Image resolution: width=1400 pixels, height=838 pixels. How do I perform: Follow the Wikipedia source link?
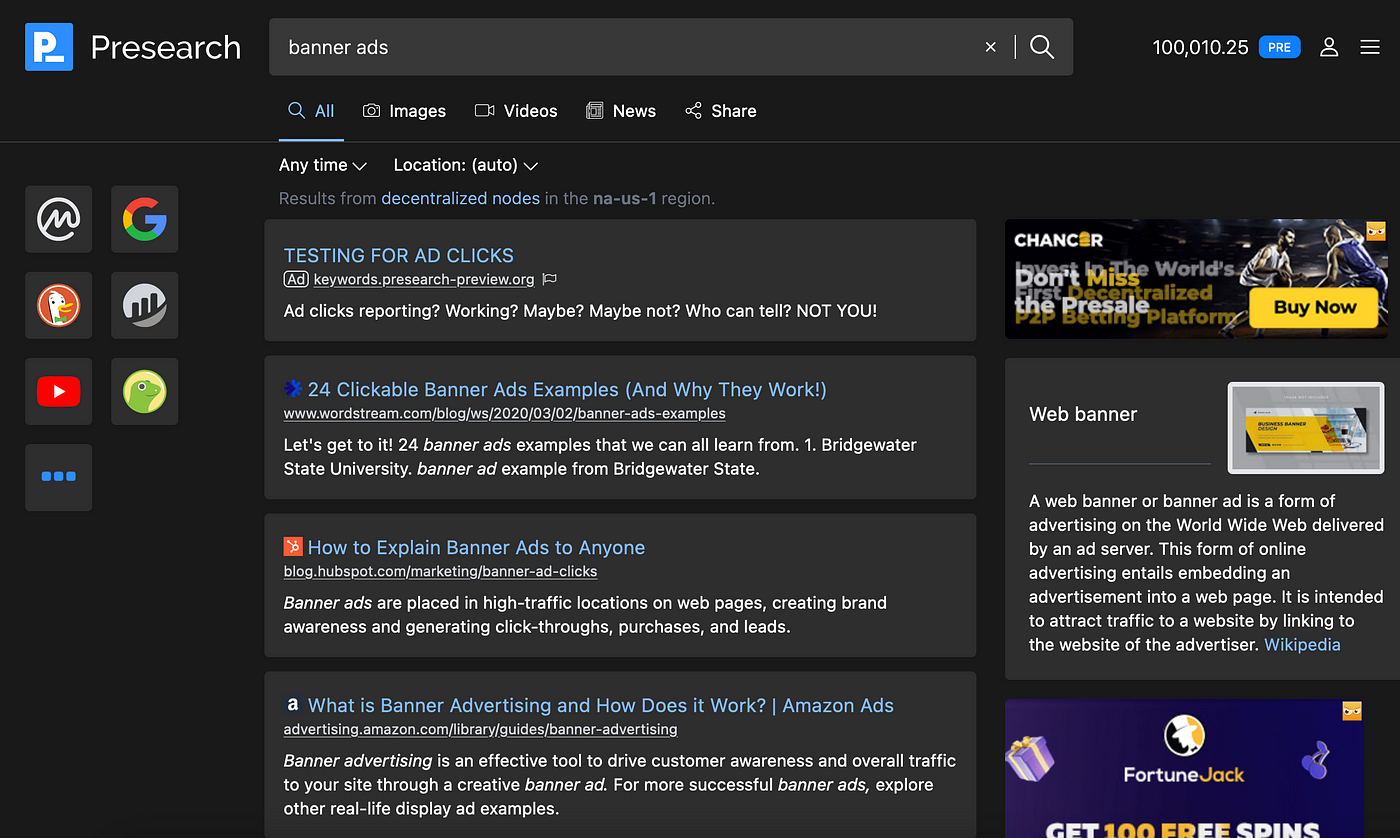[x=1302, y=645]
